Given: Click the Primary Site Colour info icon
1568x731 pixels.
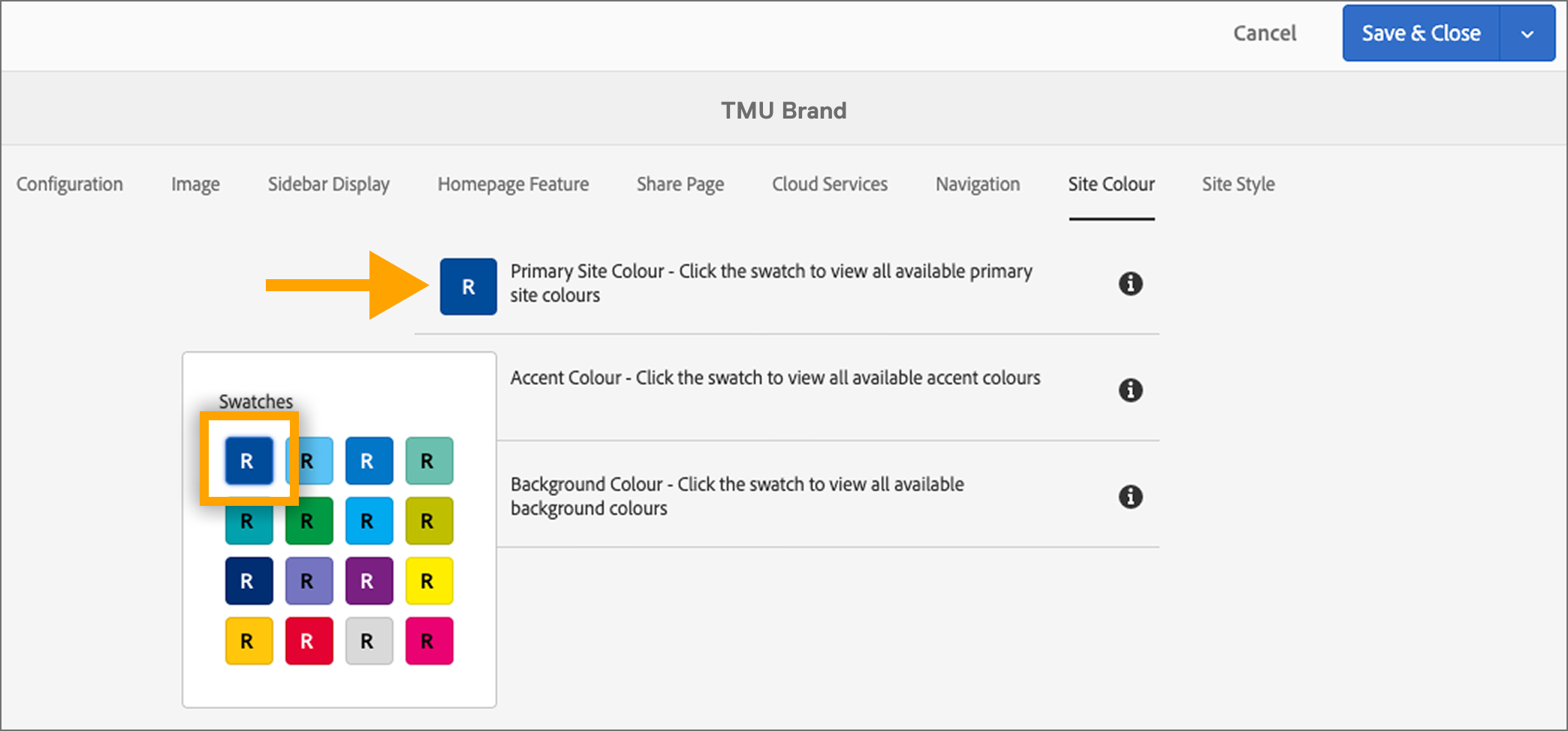Looking at the screenshot, I should (1131, 284).
